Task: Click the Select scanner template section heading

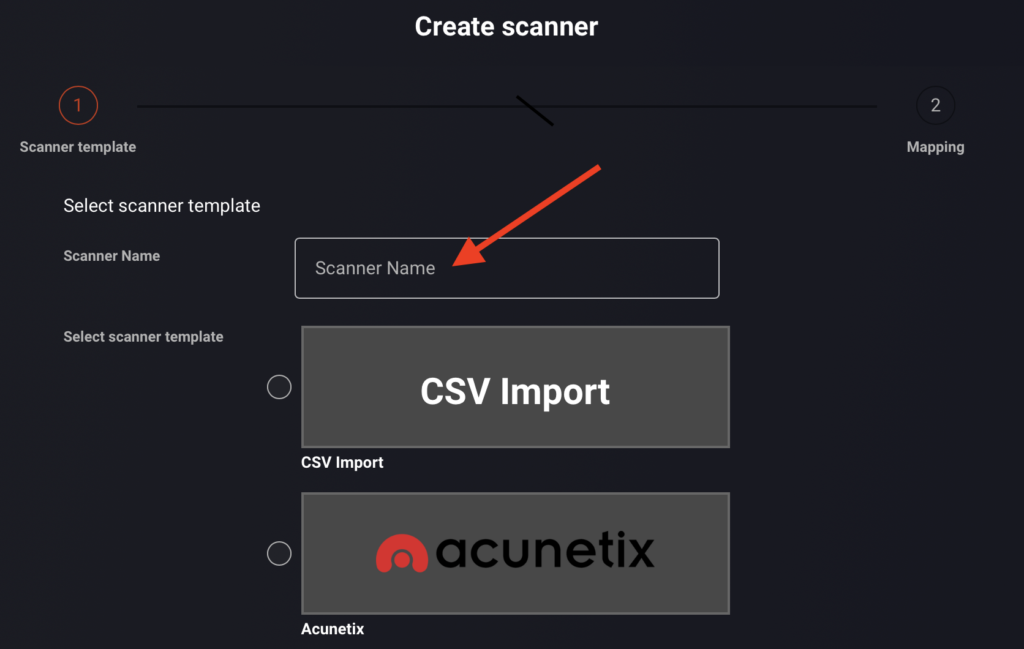Action: (x=162, y=206)
